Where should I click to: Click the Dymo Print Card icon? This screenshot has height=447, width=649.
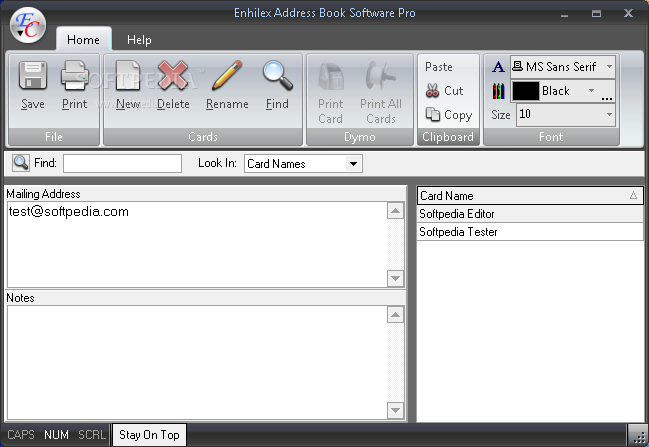pyautogui.click(x=330, y=76)
